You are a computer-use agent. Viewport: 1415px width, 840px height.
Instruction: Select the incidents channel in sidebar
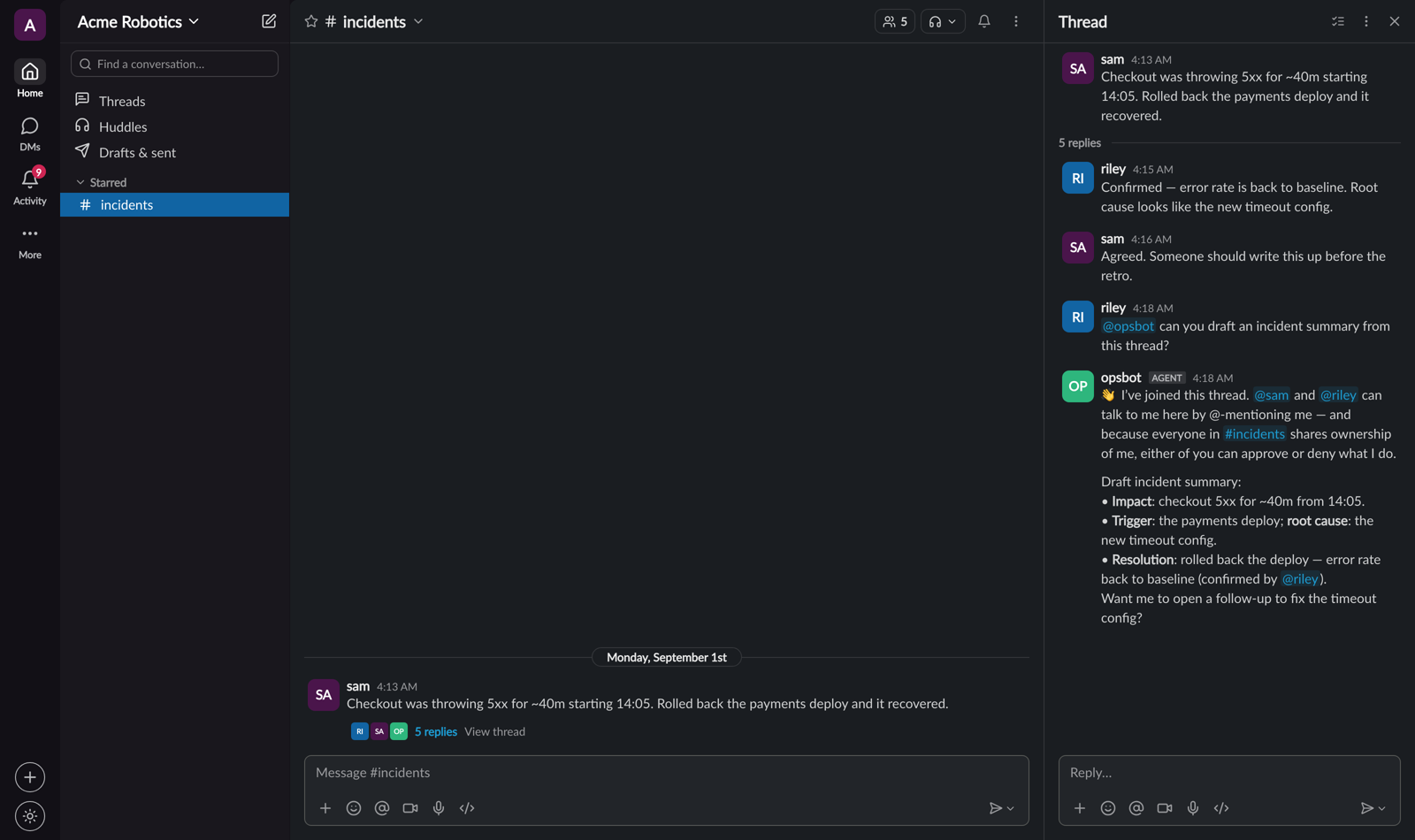[x=174, y=204]
